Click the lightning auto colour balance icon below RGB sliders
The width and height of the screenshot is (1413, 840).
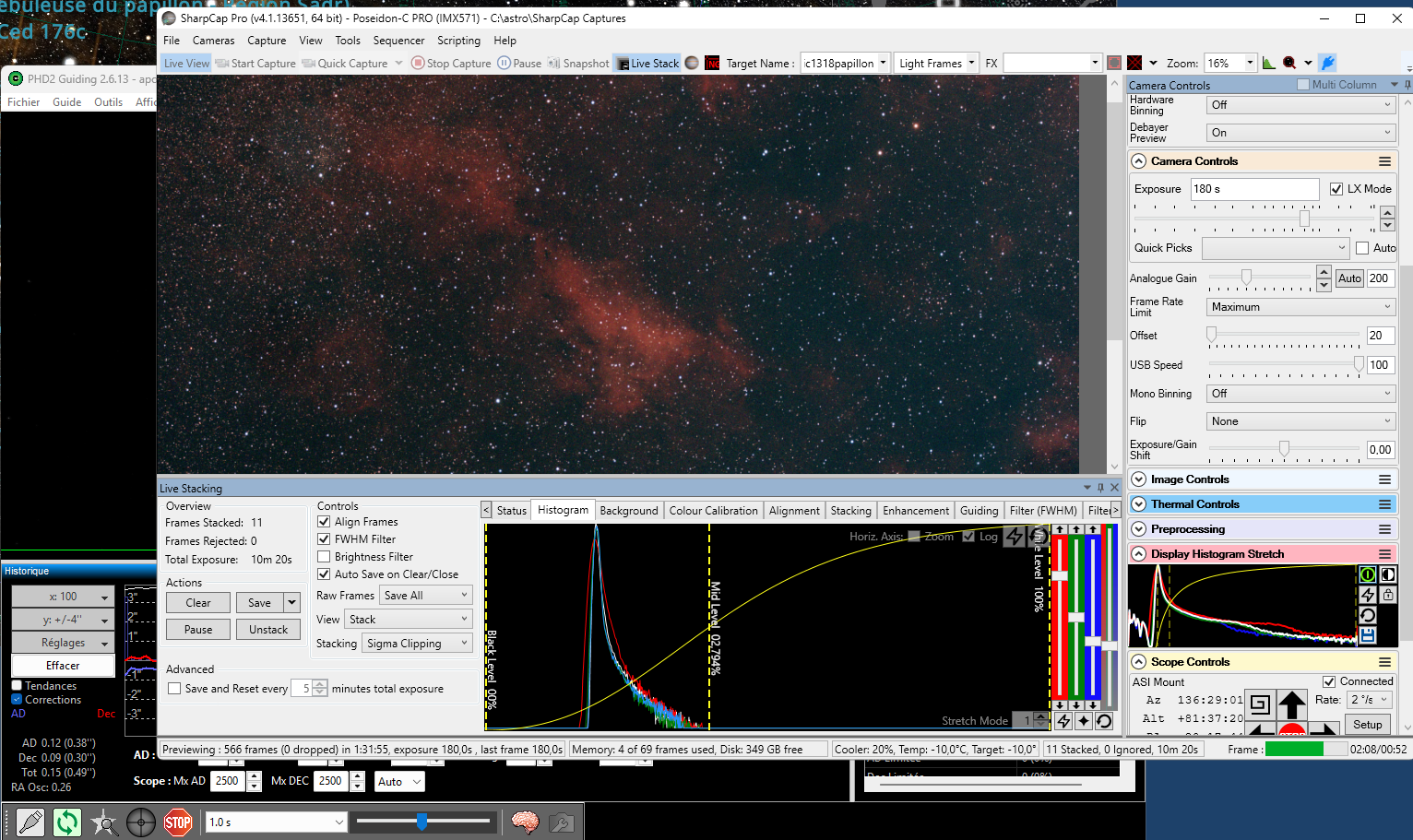pos(1063,721)
